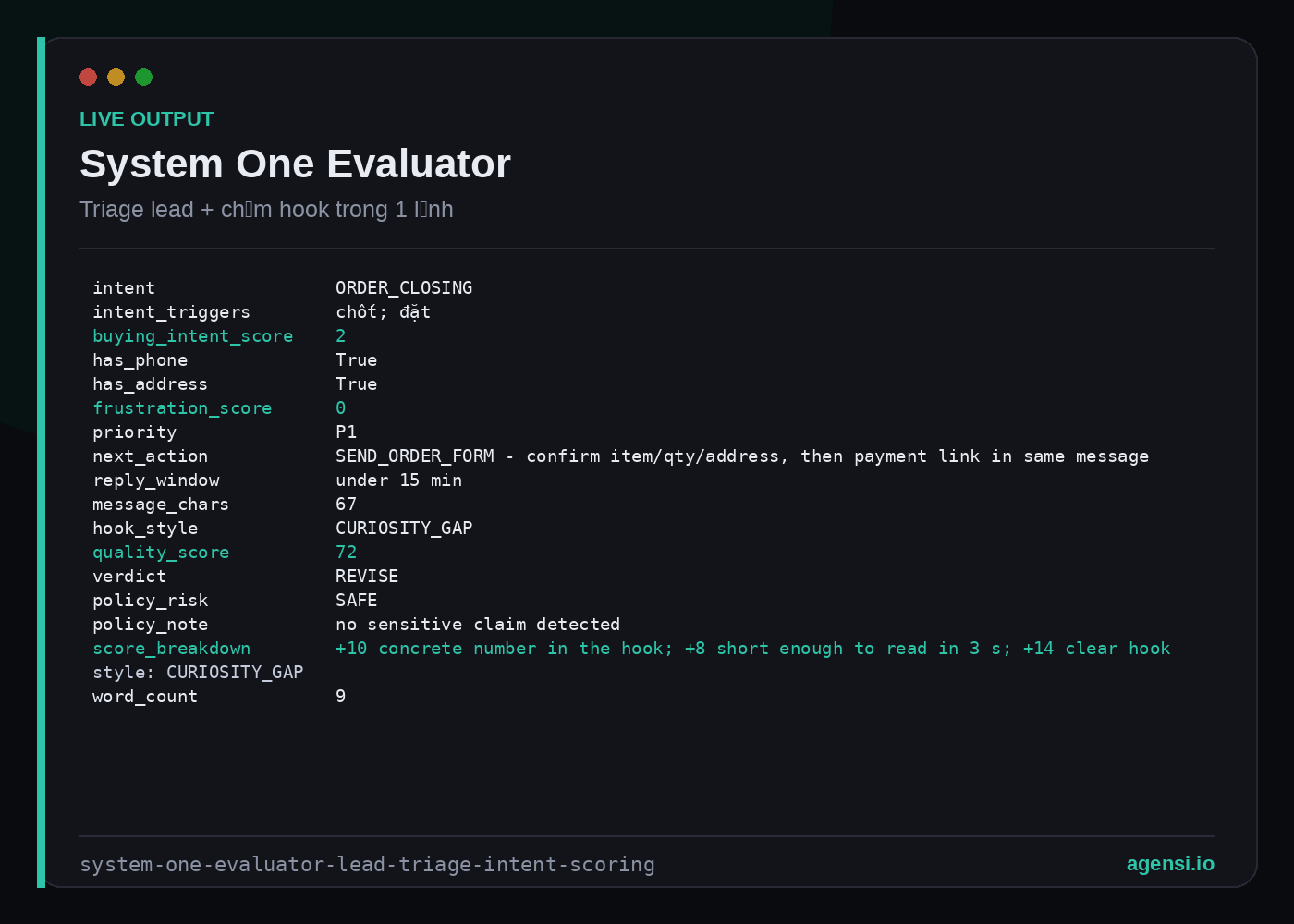The image size is (1294, 924).
Task: Click the quality_score key
Action: click(x=161, y=553)
